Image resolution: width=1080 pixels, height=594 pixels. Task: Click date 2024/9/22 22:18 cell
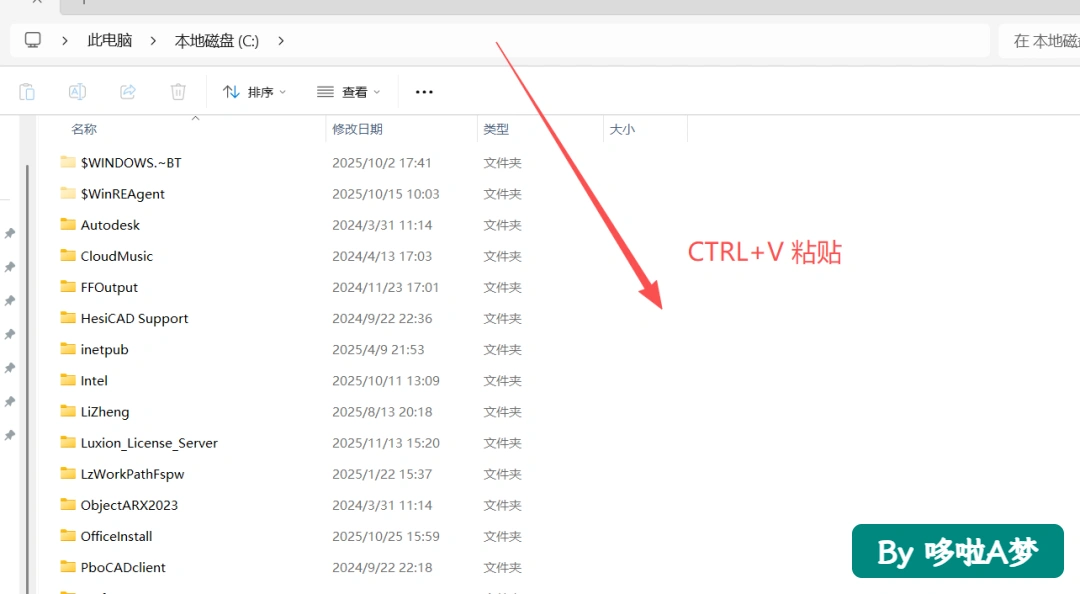point(382,567)
